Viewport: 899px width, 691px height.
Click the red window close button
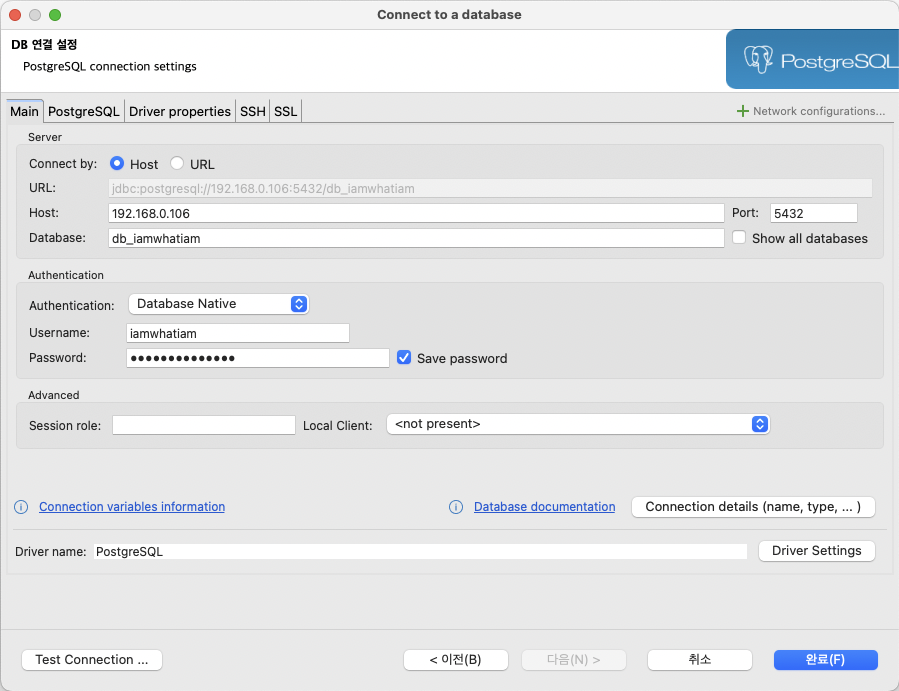pyautogui.click(x=15, y=15)
